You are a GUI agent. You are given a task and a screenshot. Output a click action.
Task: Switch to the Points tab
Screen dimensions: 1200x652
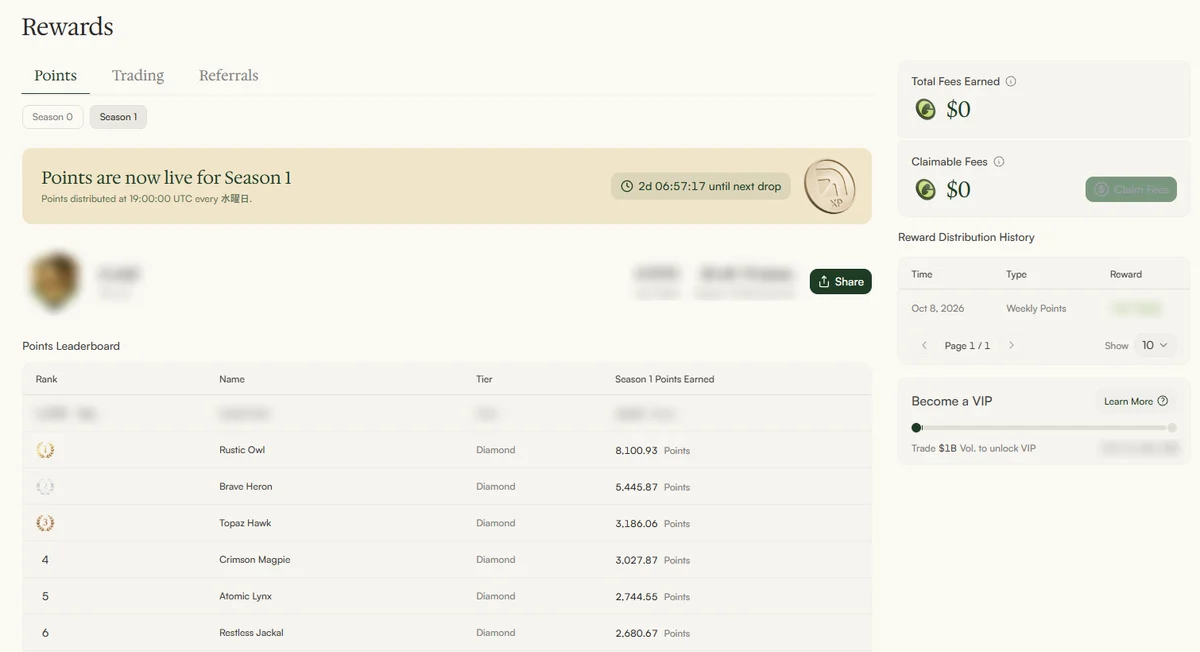click(55, 75)
